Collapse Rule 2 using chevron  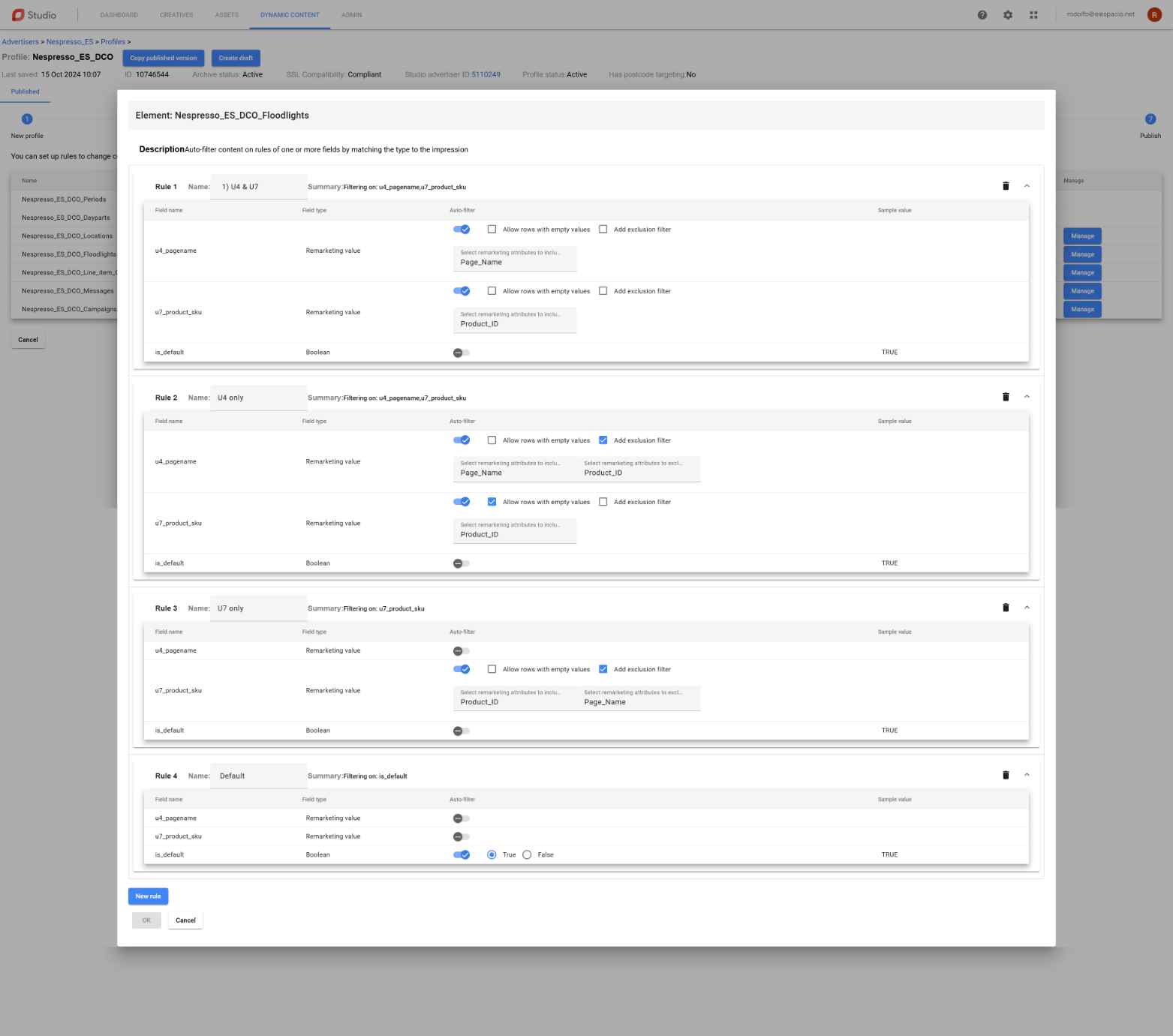(x=1027, y=397)
